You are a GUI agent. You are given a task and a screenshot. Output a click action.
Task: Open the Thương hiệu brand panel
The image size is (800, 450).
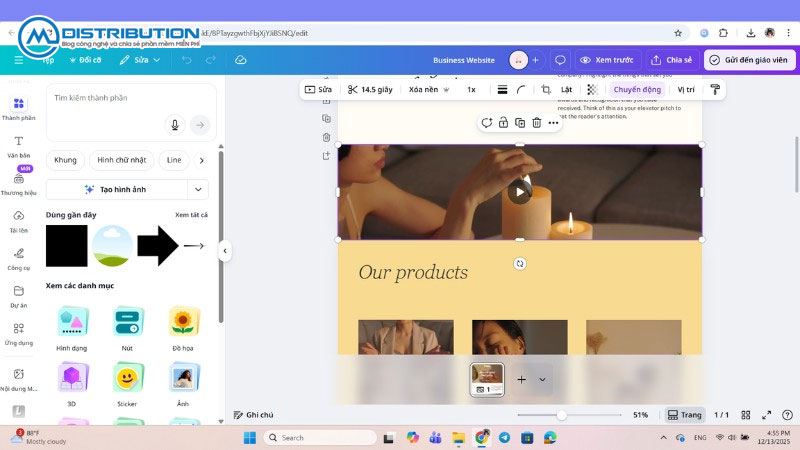click(x=19, y=184)
